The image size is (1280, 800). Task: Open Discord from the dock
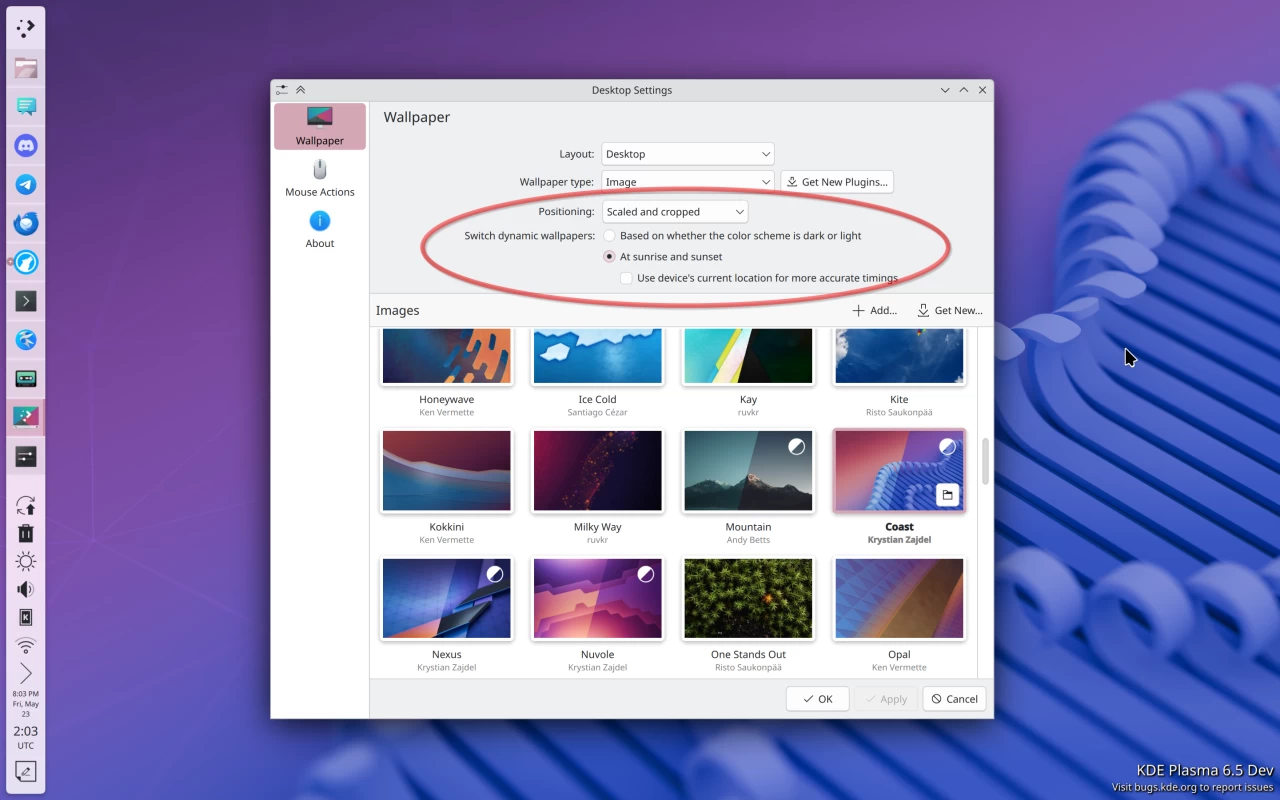pos(25,145)
